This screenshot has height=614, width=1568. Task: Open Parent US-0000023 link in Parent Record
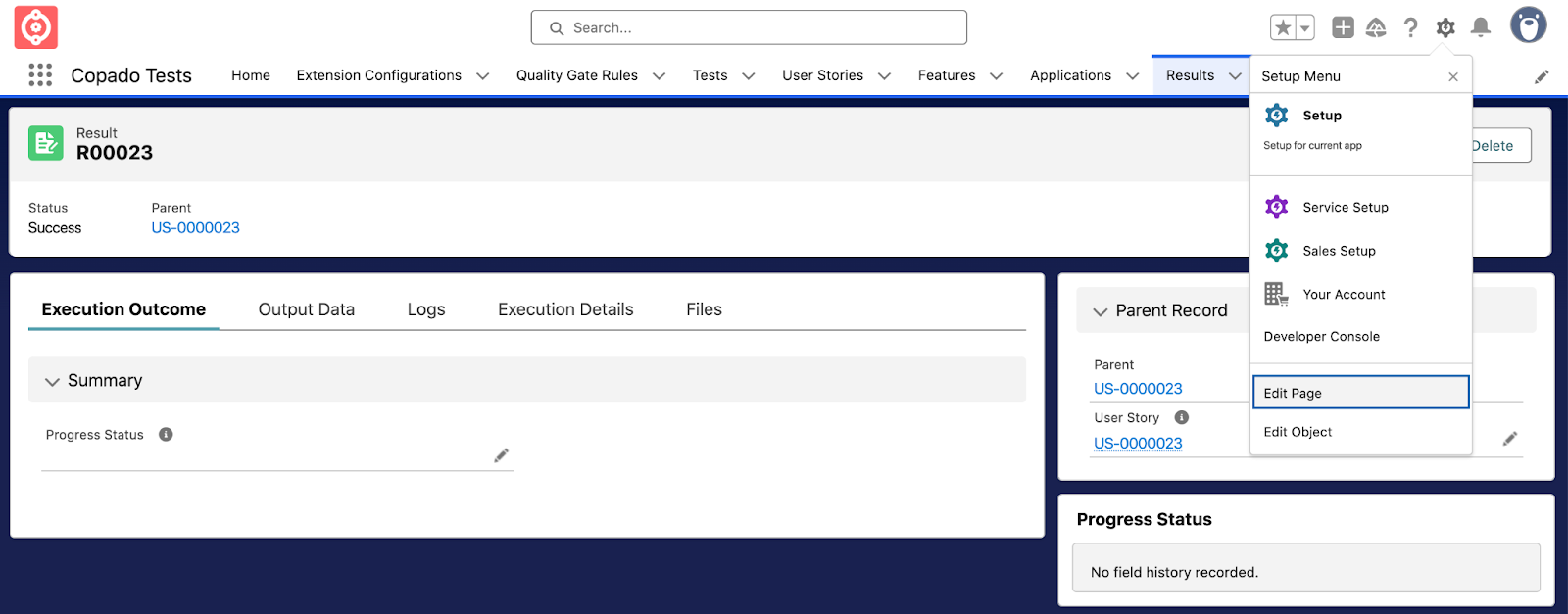(x=1138, y=389)
